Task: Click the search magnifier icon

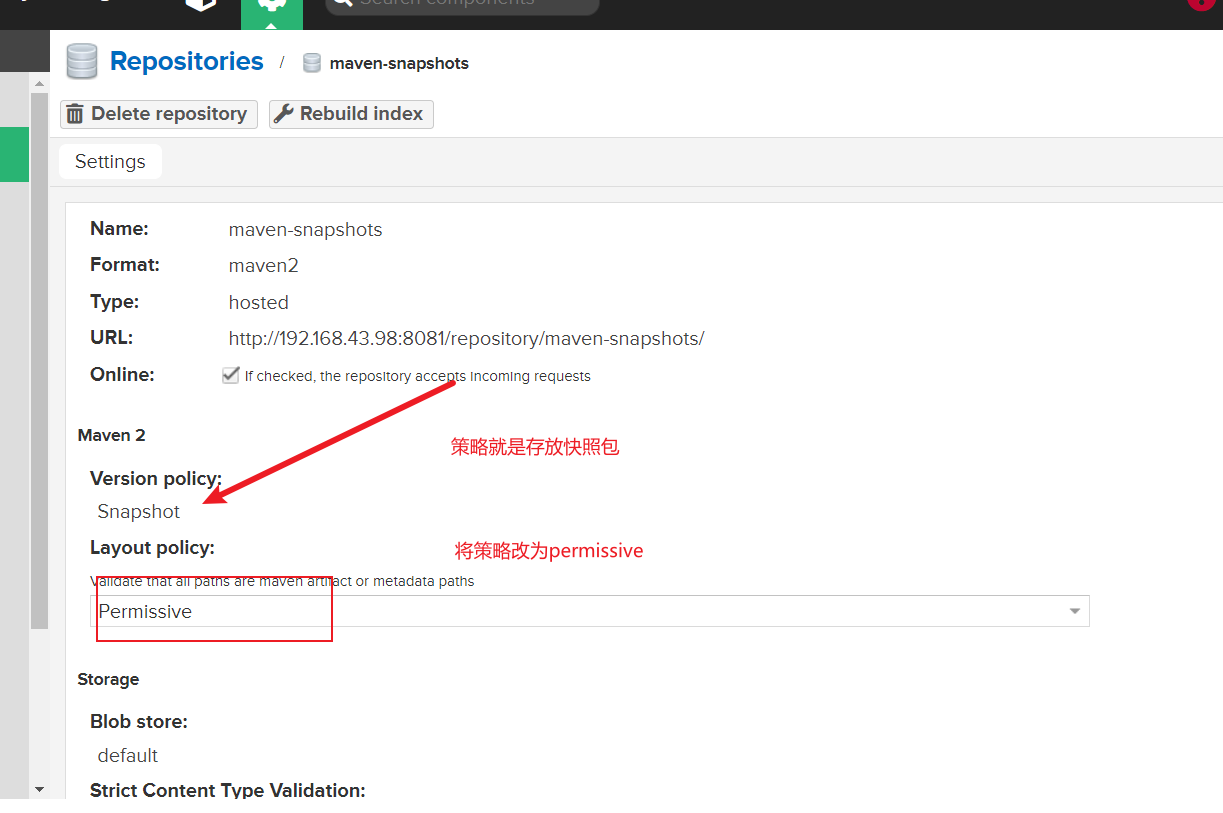Action: point(342,3)
